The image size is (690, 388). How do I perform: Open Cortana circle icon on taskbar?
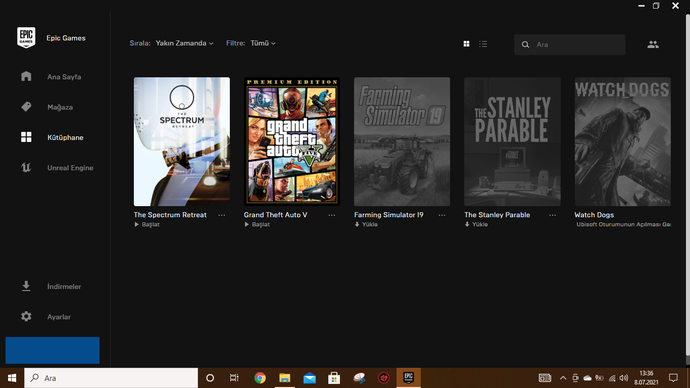210,378
